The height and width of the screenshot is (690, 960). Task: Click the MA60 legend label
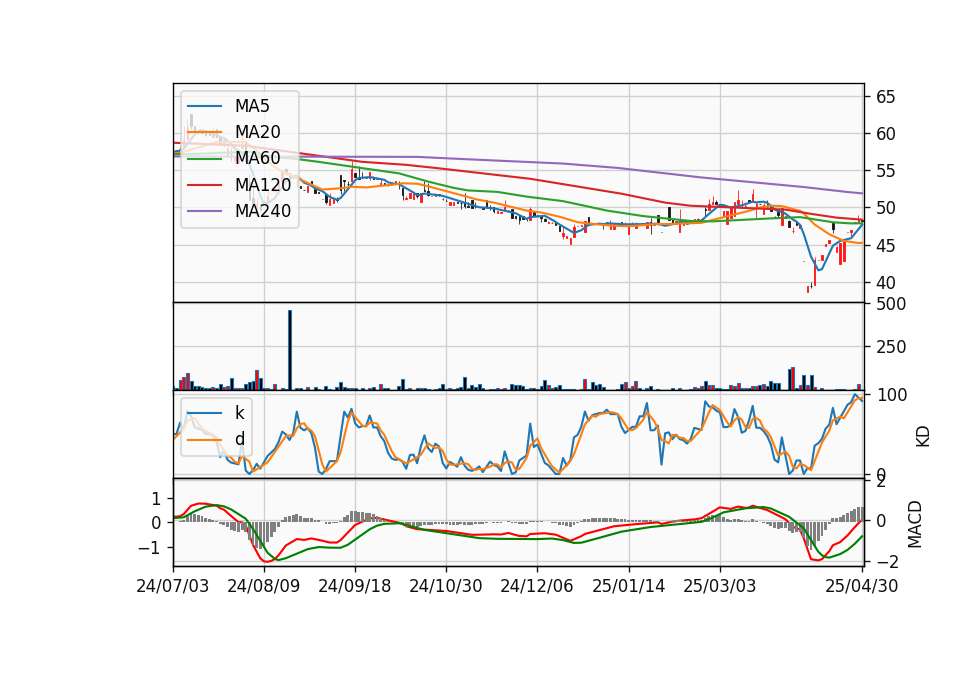coord(258,159)
